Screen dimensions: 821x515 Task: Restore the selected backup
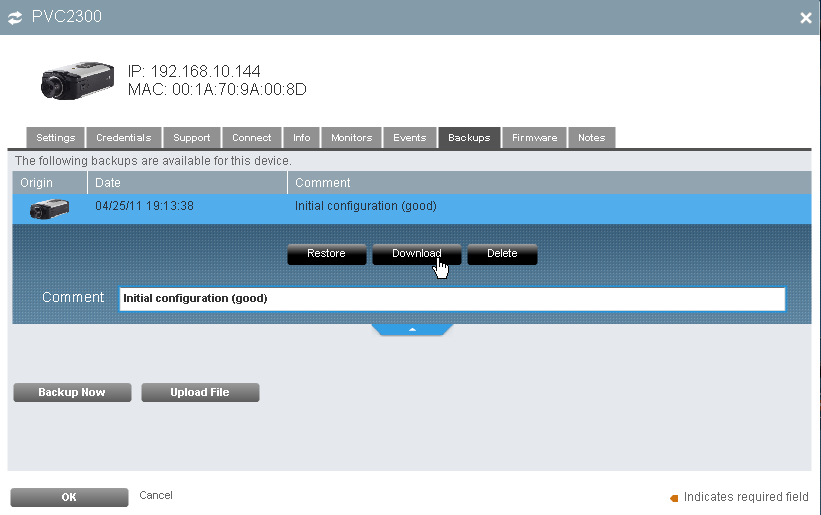(x=327, y=254)
